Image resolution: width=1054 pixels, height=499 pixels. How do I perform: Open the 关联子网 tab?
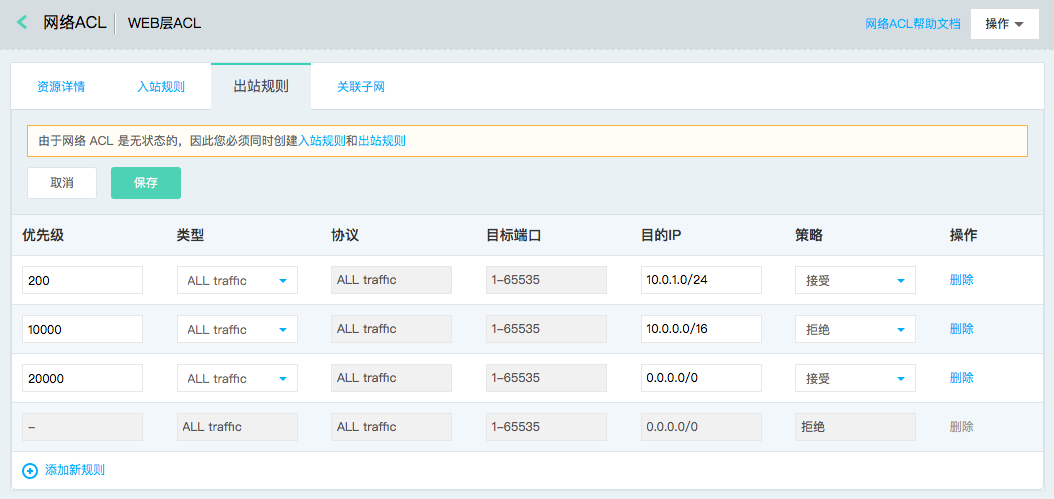point(361,87)
